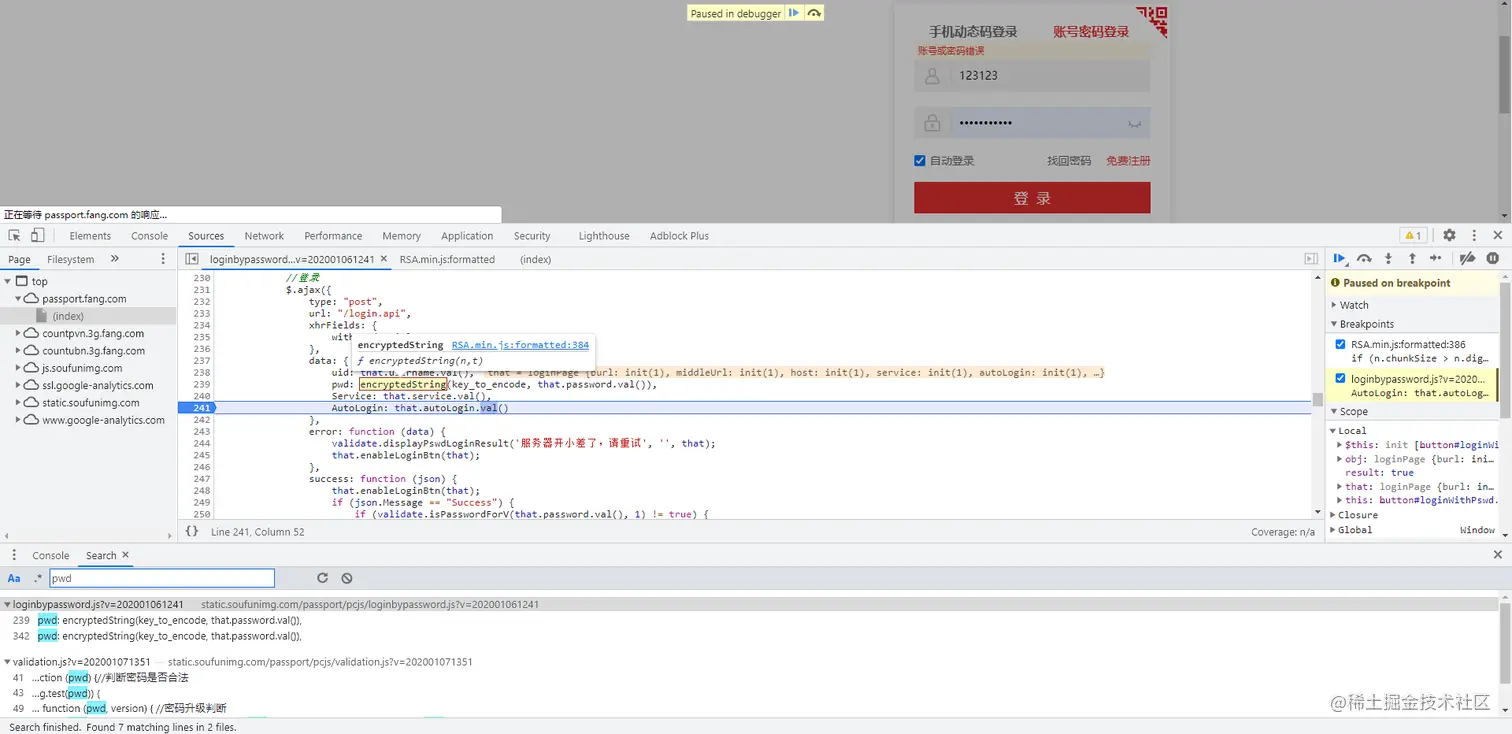Toggle match case Aa in search
The width and height of the screenshot is (1512, 734).
14,578
